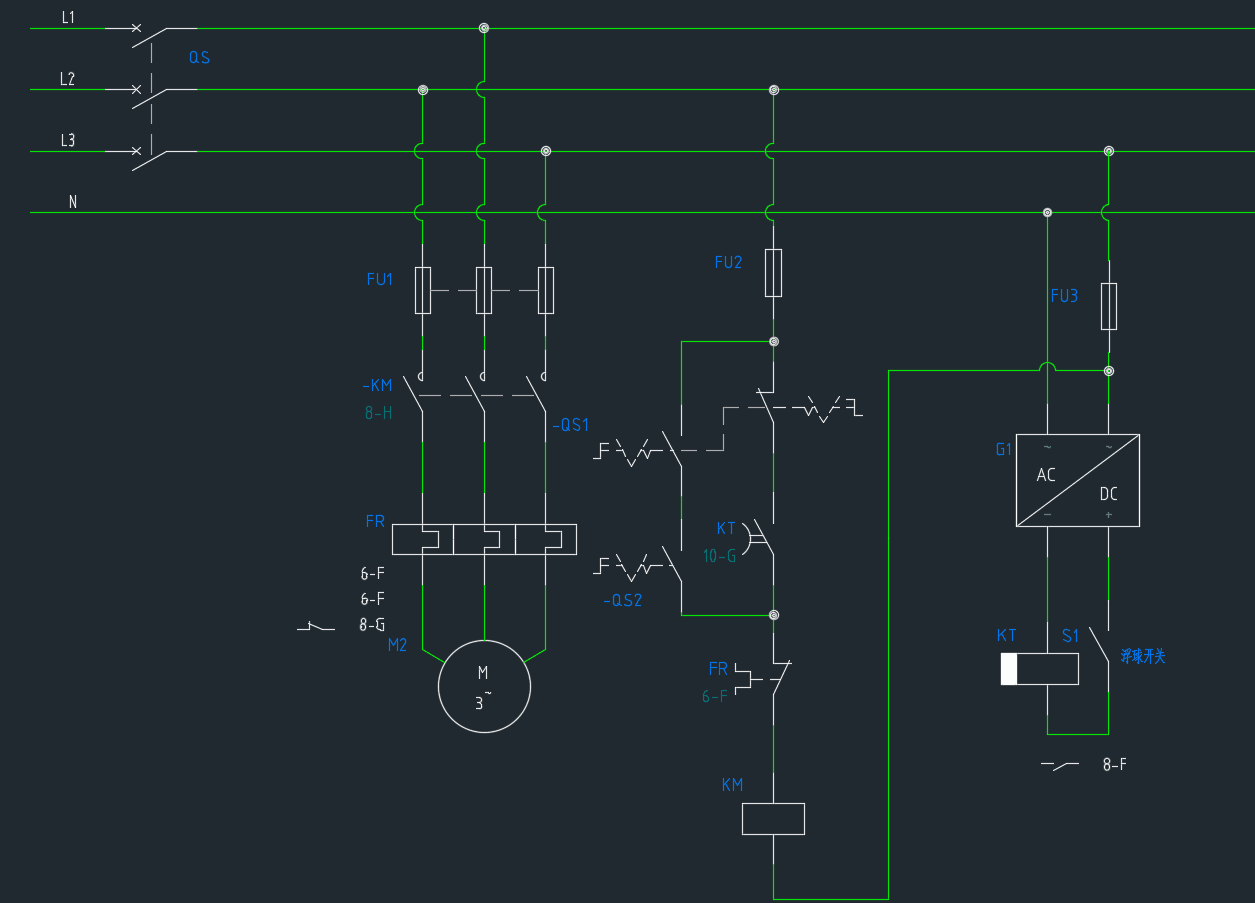This screenshot has height=903, width=1255.
Task: Pick the rightmost FU1 fuse symbol
Action: 546,290
